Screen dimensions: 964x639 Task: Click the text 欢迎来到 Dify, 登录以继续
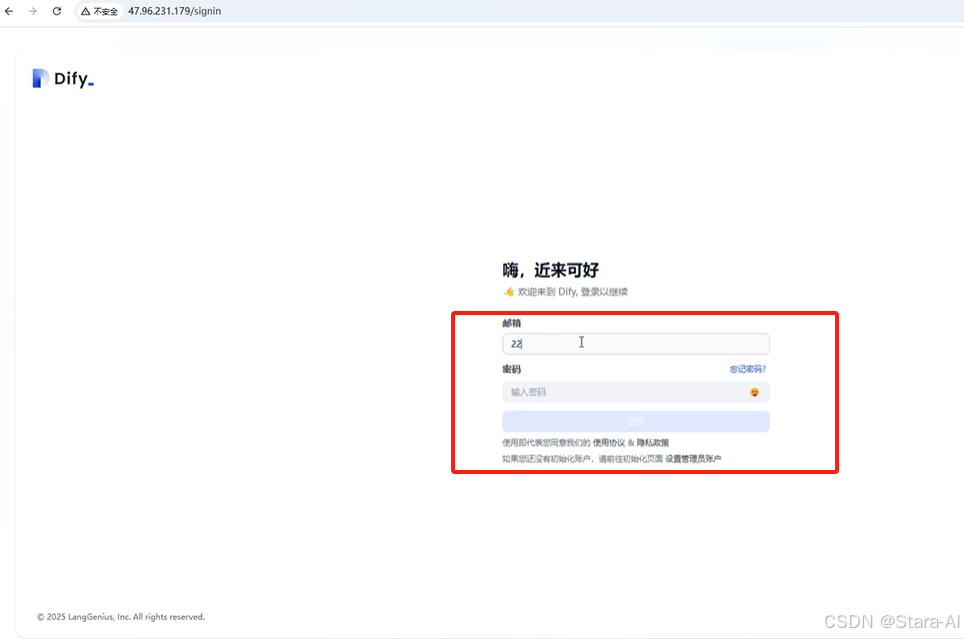pos(572,292)
